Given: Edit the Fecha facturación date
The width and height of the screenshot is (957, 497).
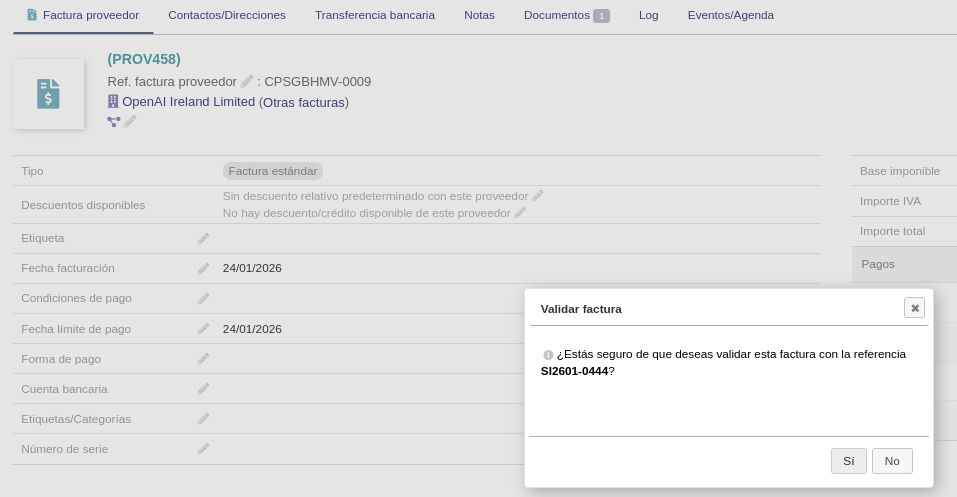Looking at the screenshot, I should (x=203, y=269).
